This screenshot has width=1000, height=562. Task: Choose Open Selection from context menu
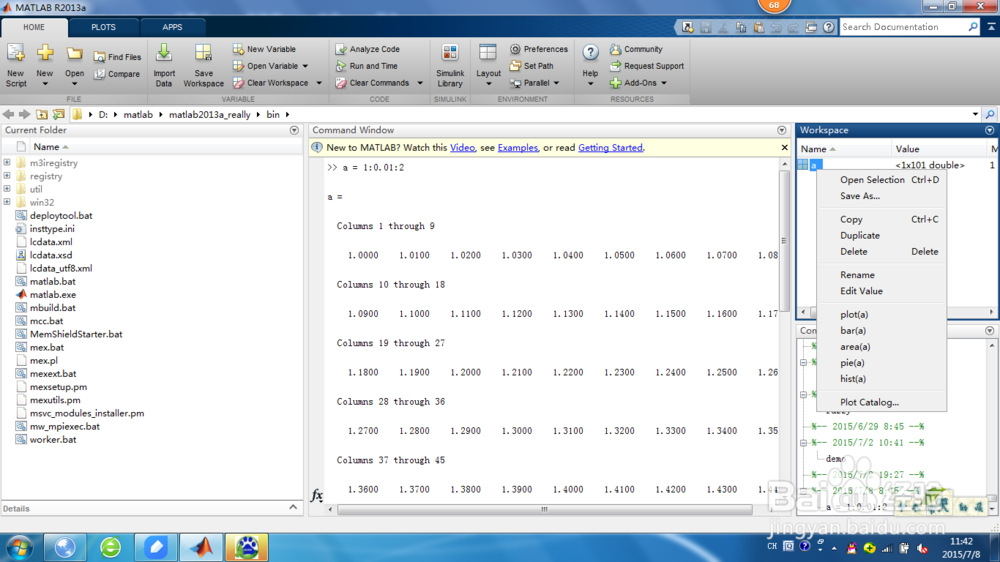[880, 180]
